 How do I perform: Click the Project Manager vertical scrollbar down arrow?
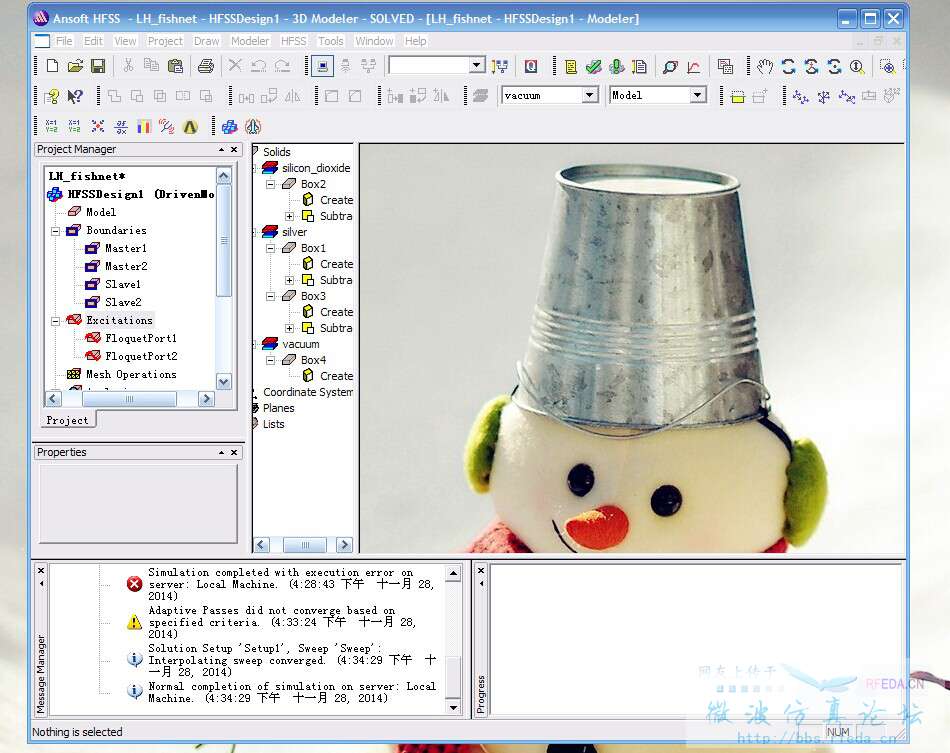pos(224,382)
